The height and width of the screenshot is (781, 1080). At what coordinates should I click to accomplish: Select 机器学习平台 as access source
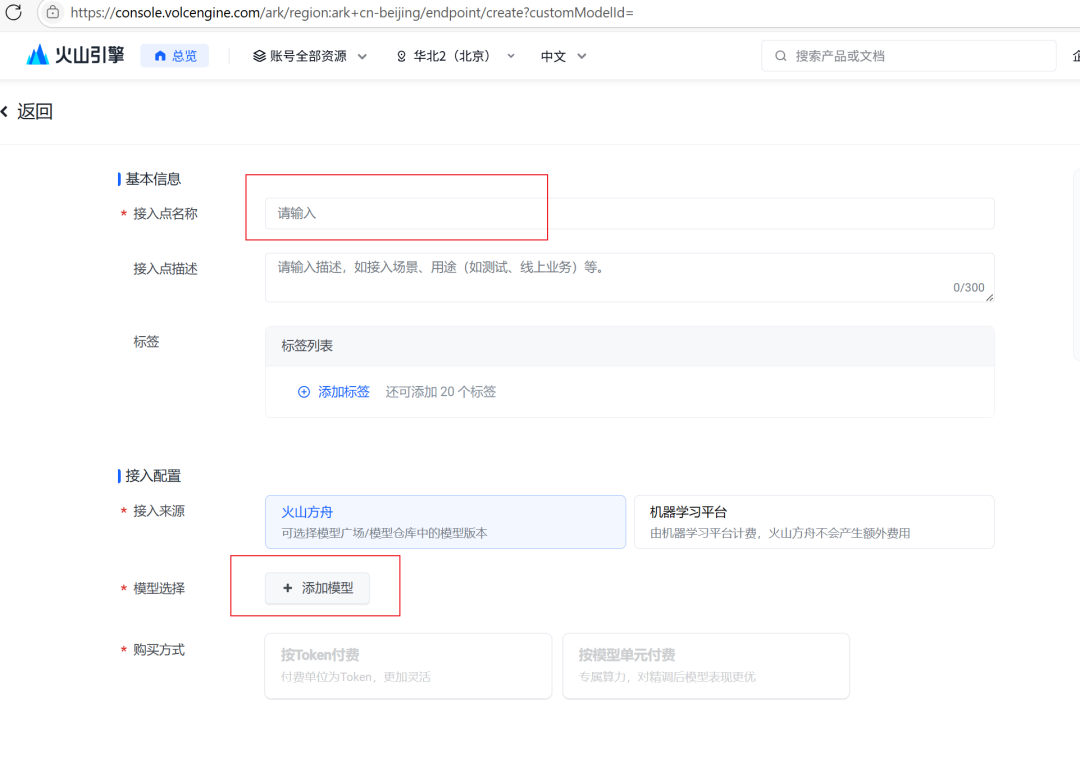[814, 522]
